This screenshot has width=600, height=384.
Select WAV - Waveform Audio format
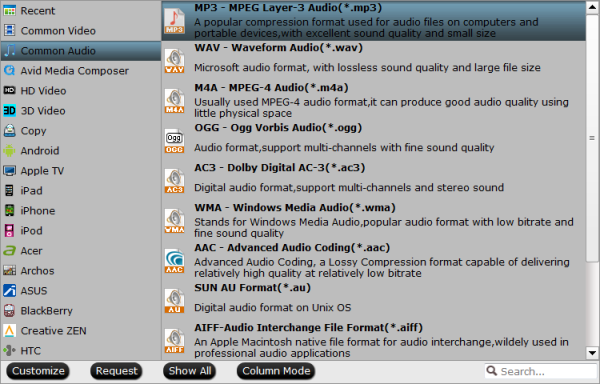coord(374,61)
